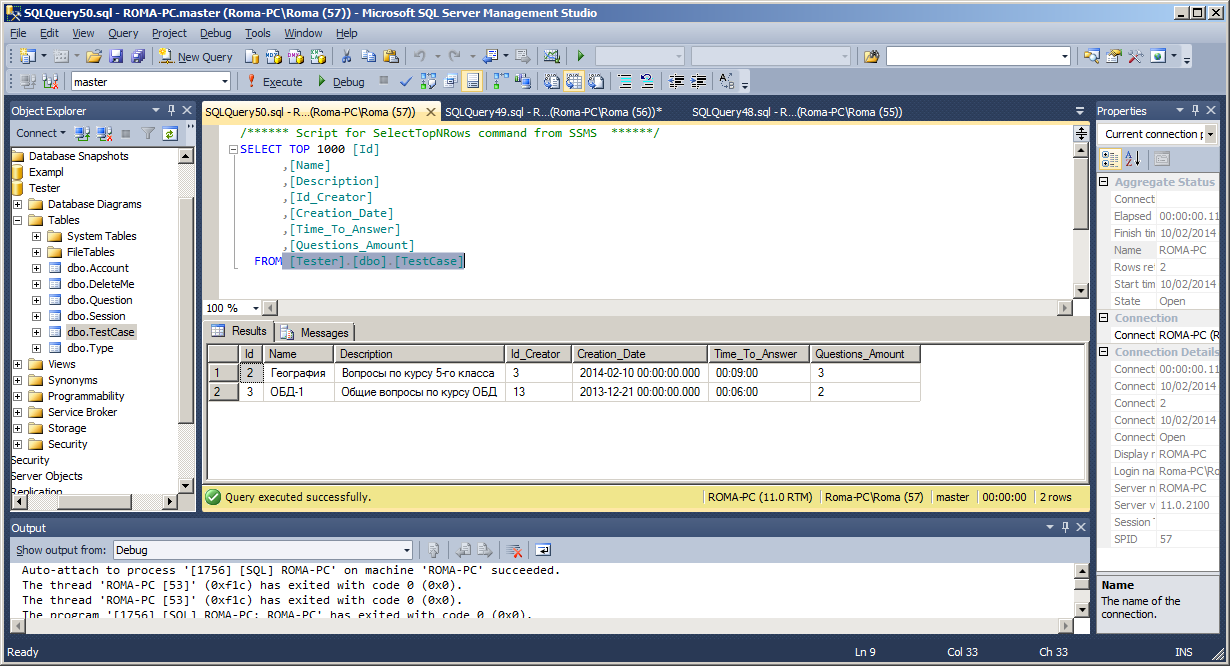Open the 100 % zoom dropdown

click(256, 308)
